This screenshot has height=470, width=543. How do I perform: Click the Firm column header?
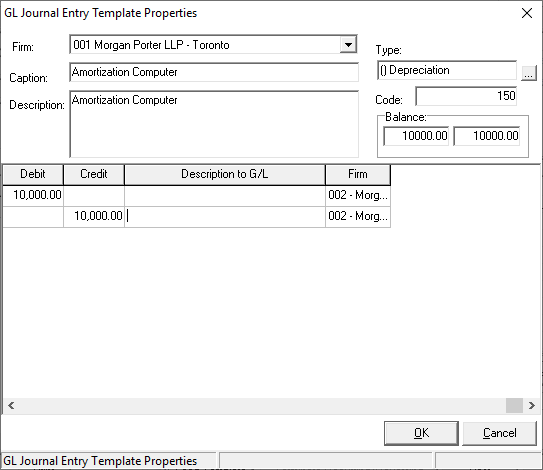358,174
